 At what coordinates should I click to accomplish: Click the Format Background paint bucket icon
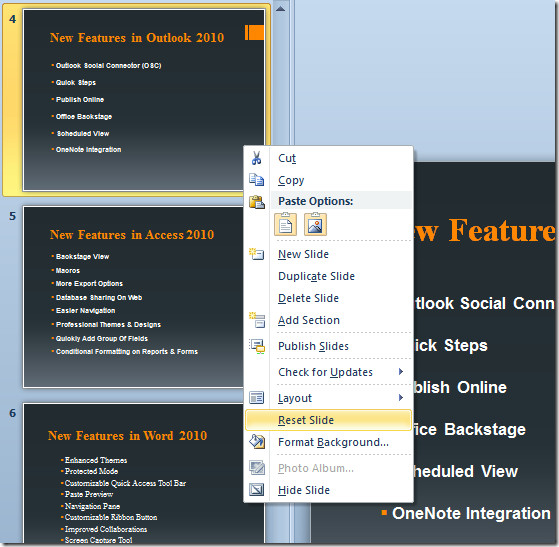tap(257, 441)
